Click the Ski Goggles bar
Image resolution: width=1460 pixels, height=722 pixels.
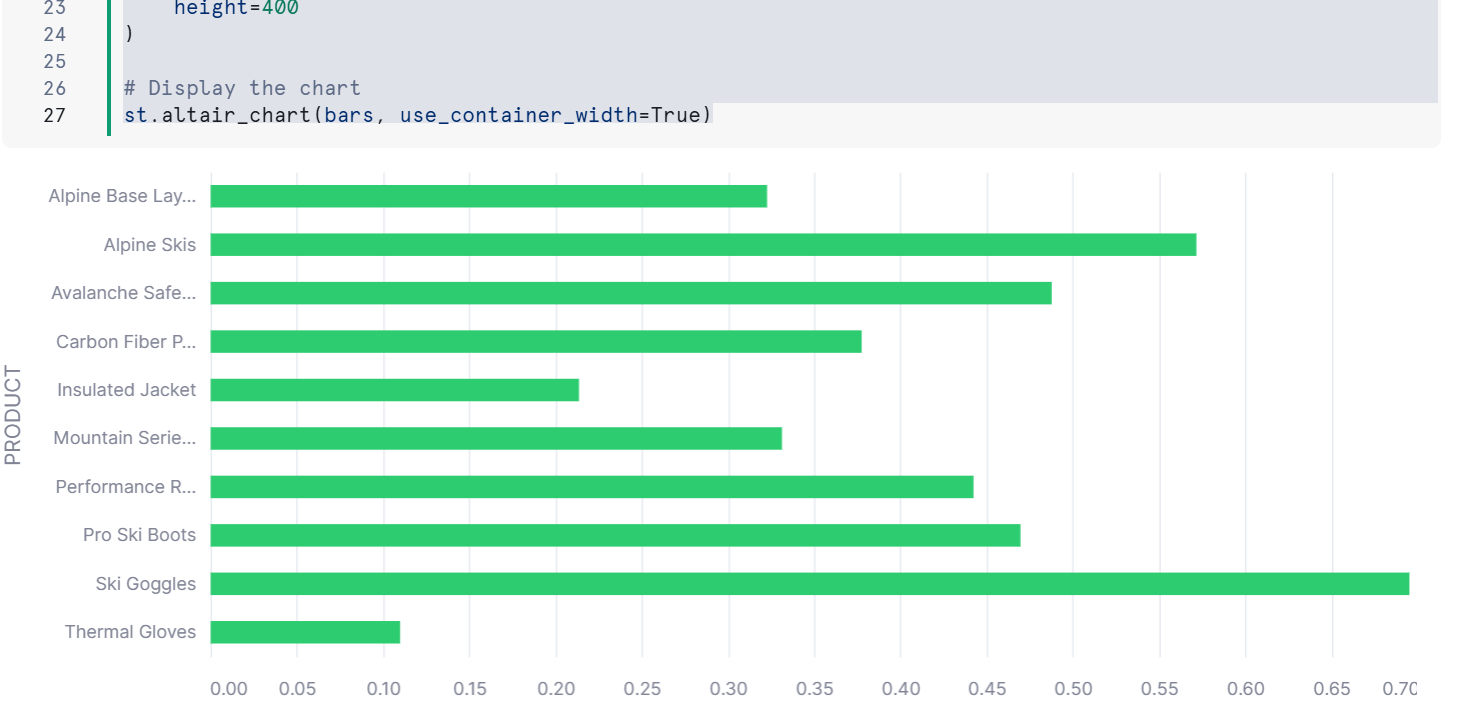tap(809, 584)
